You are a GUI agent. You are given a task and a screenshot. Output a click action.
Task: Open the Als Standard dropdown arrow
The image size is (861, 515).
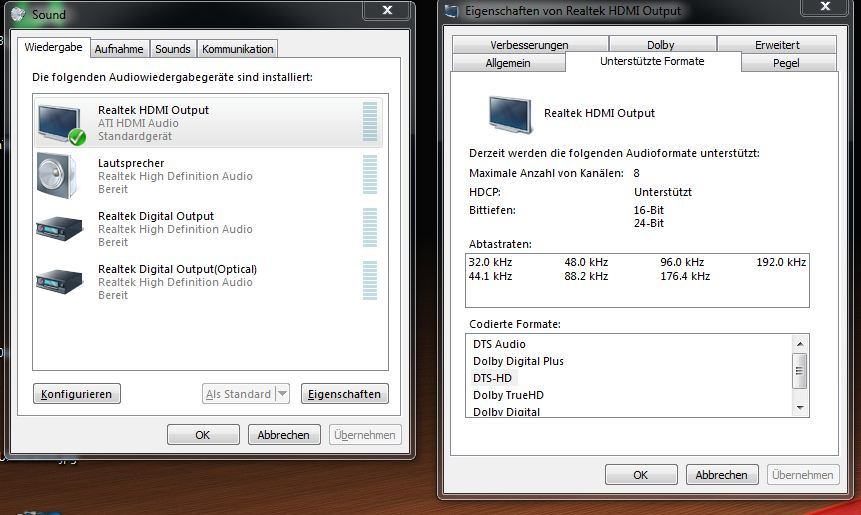pyautogui.click(x=282, y=394)
